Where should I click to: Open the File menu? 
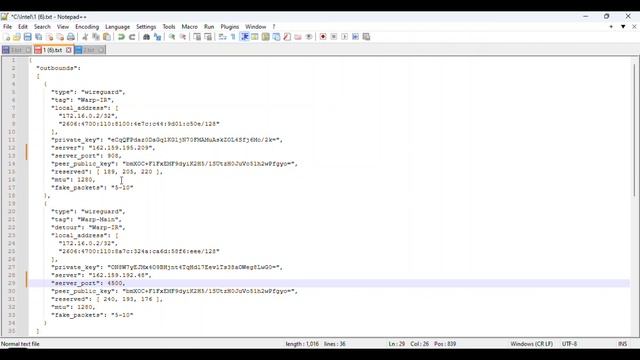(7, 27)
